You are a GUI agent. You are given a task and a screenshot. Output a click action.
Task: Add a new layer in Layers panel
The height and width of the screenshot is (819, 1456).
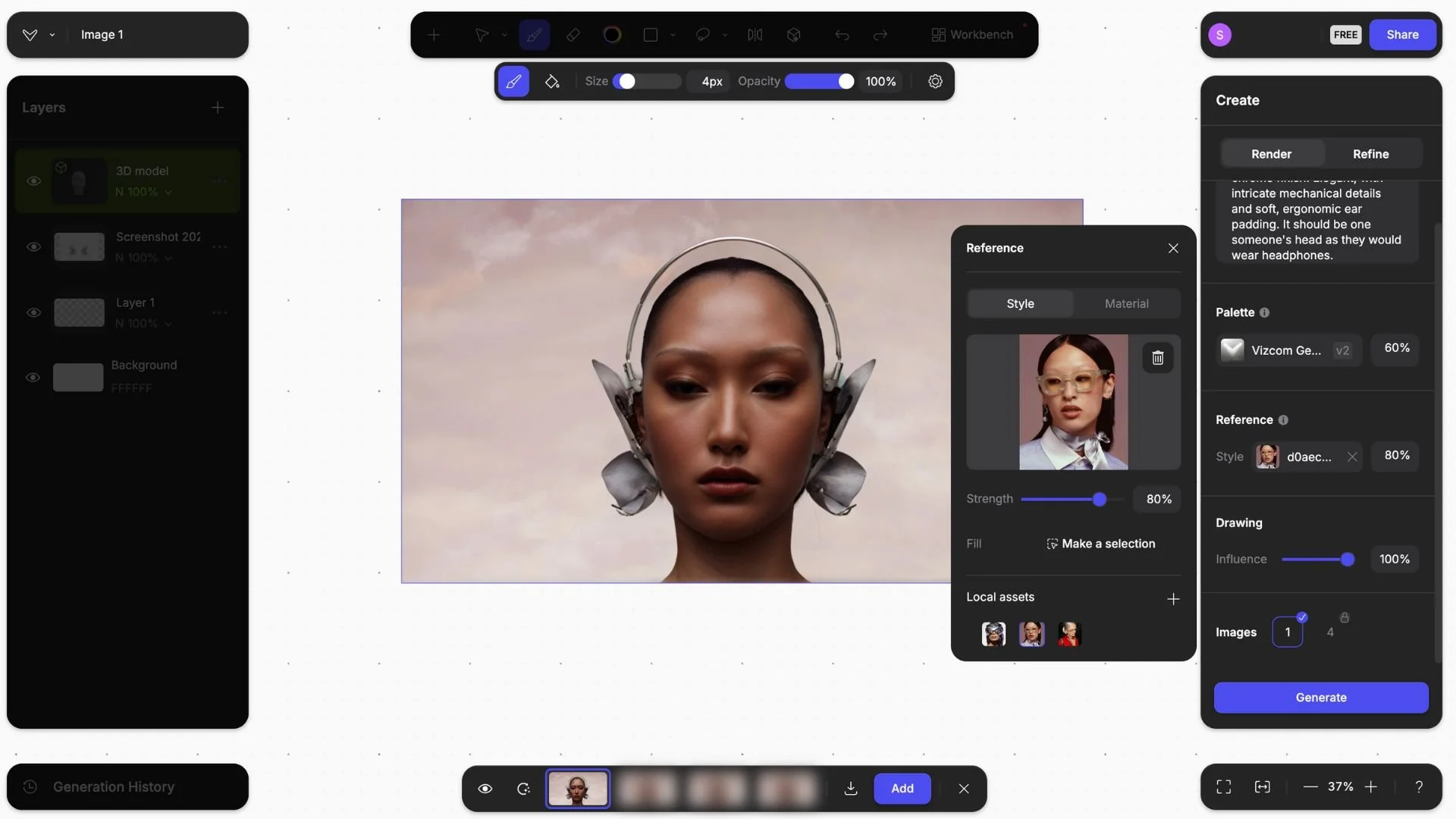tap(218, 108)
